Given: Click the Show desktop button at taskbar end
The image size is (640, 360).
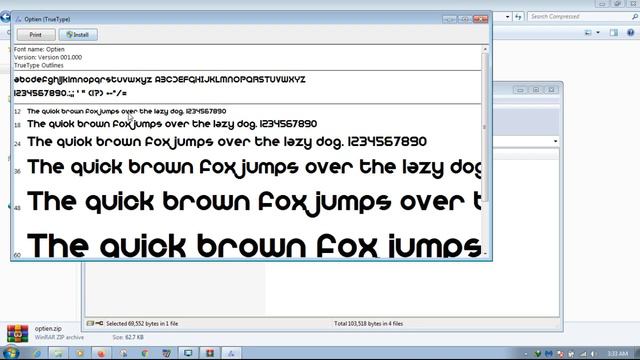Looking at the screenshot, I should pos(637,353).
